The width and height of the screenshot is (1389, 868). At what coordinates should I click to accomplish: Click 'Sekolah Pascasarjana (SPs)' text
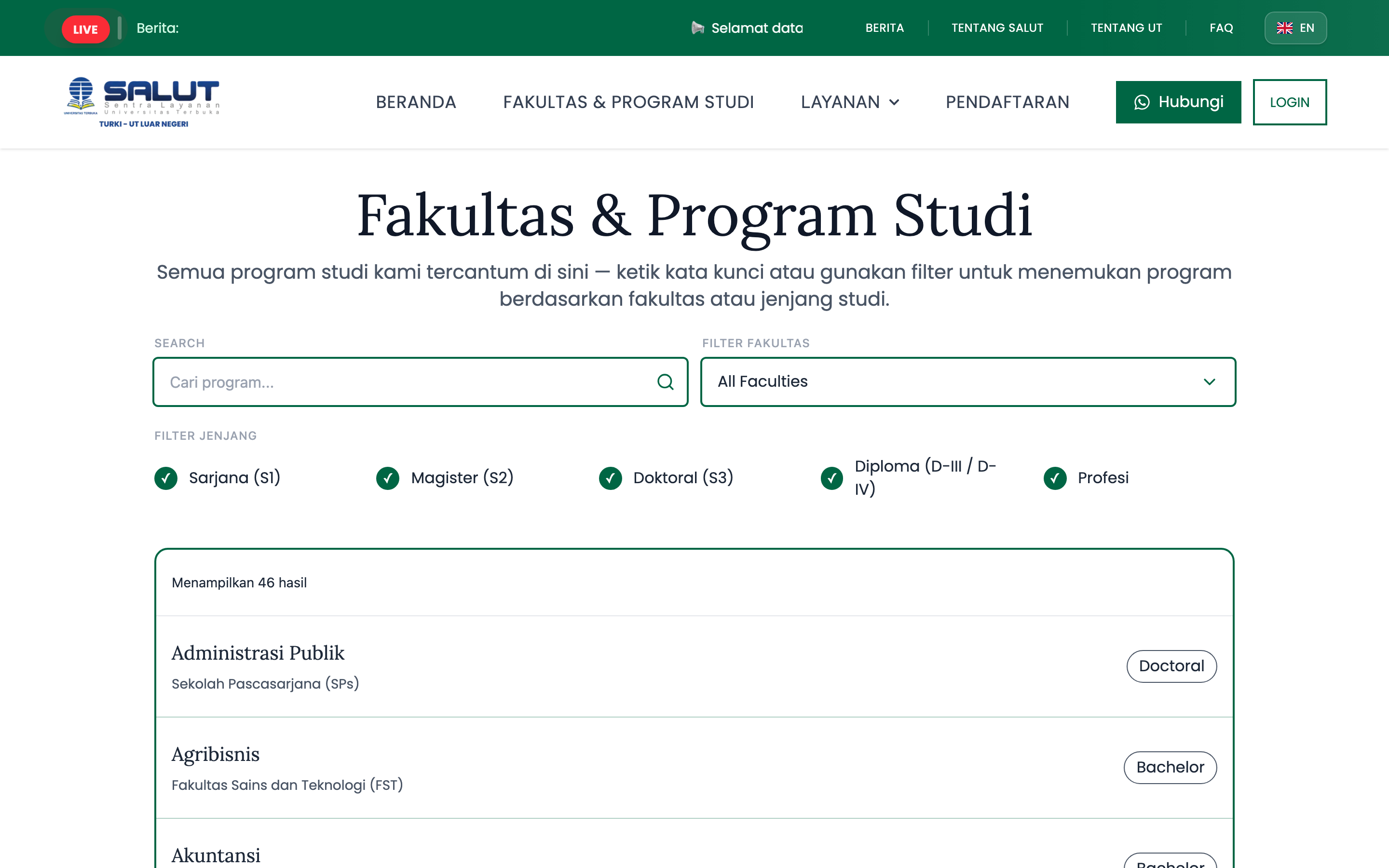coord(265,684)
